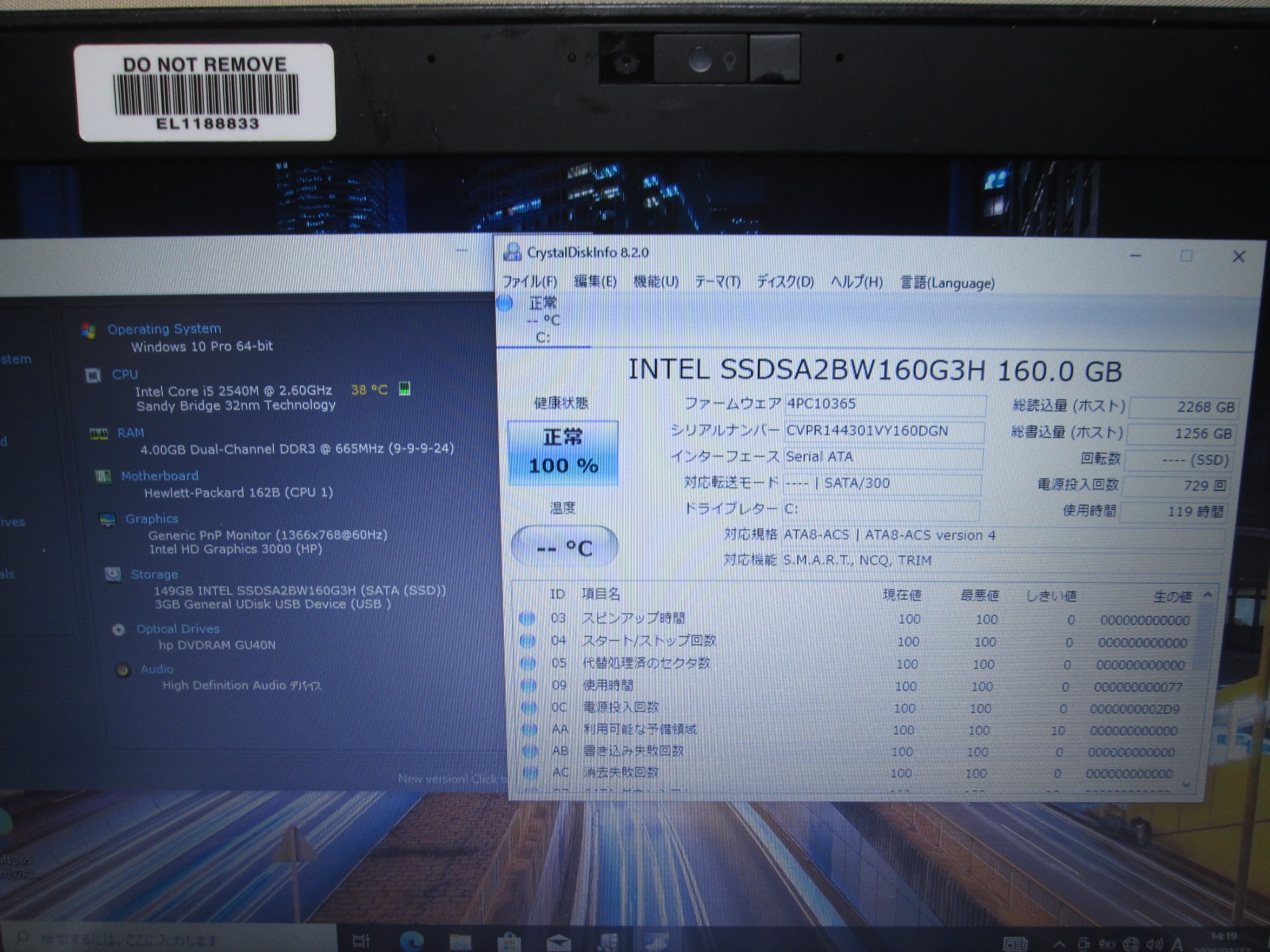The width and height of the screenshot is (1270, 952).
Task: Open Microsoft Edge from the taskbar
Action: (x=412, y=942)
